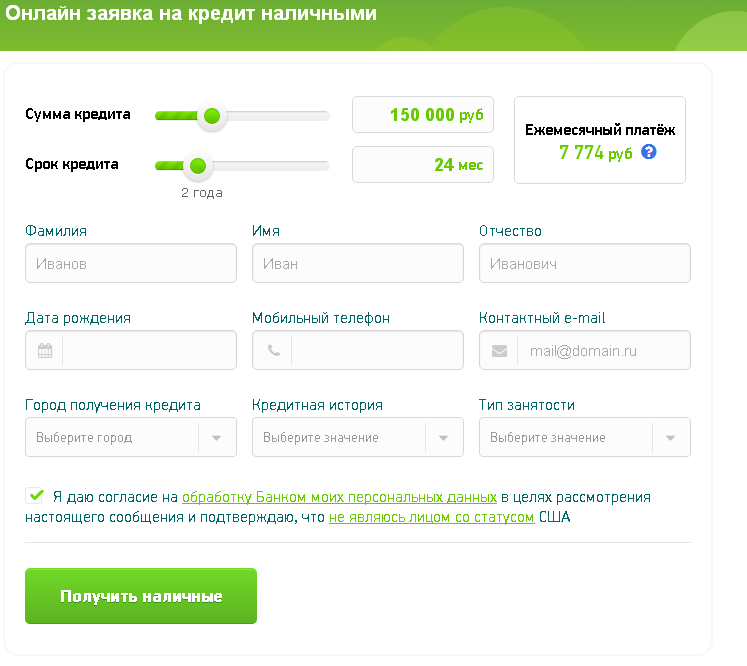Click the calendar icon in birth date field

tap(45, 351)
